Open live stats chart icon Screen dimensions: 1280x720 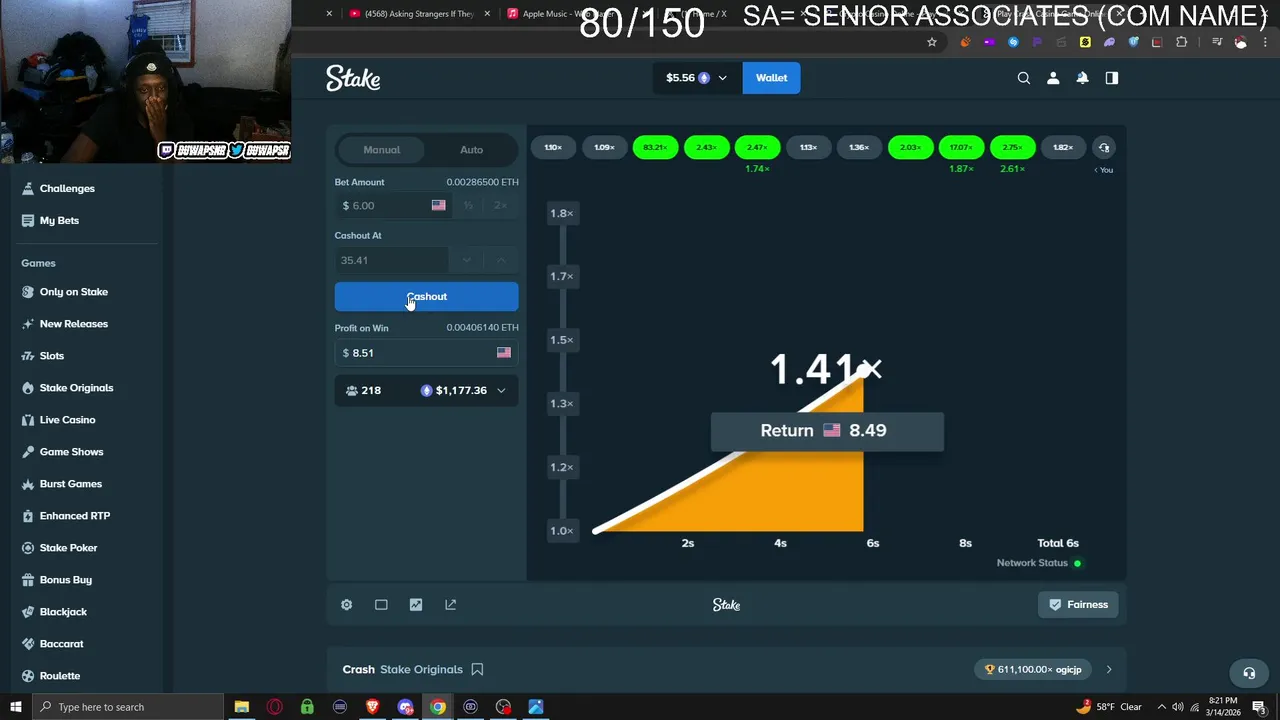pyautogui.click(x=416, y=605)
